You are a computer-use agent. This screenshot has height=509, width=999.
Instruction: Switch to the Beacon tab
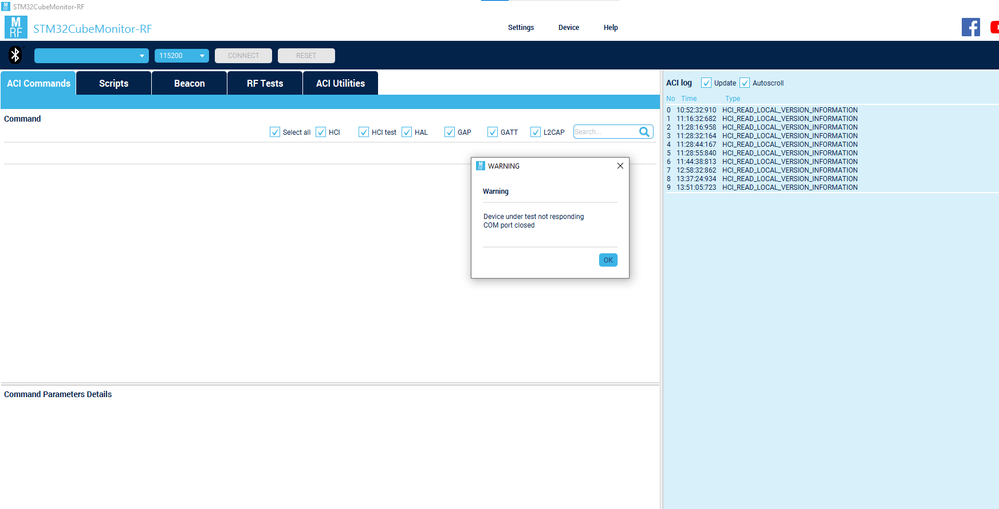(189, 83)
